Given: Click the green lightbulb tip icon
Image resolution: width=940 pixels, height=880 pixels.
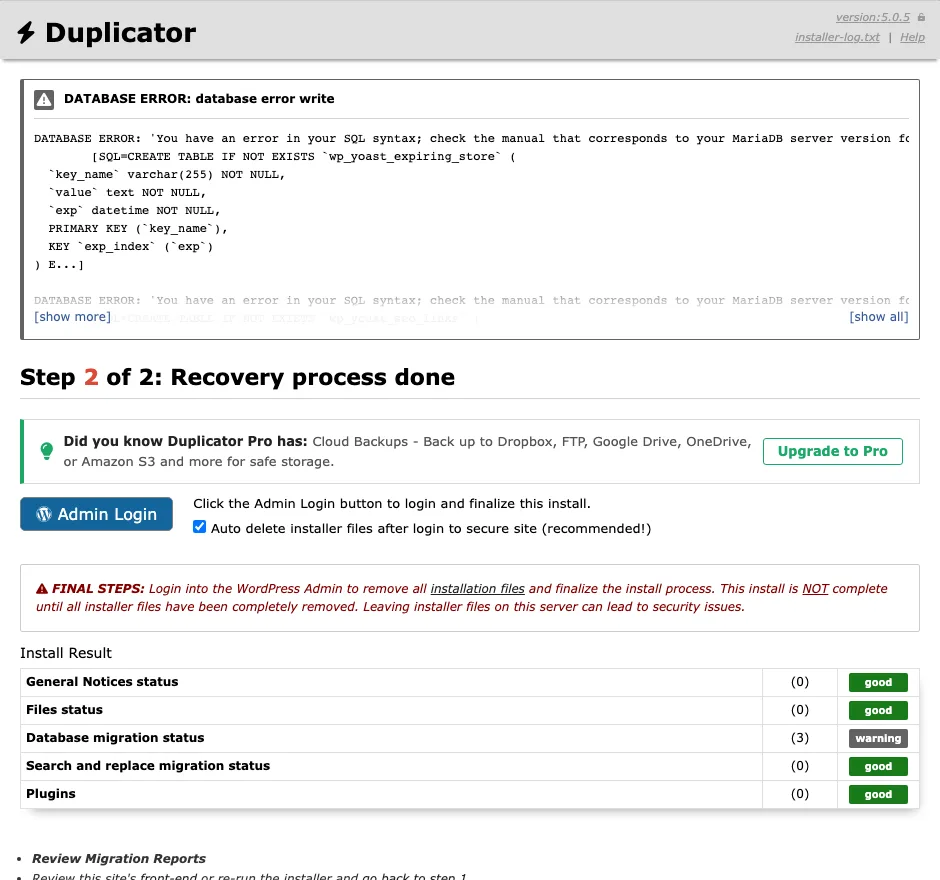Looking at the screenshot, I should (x=46, y=451).
